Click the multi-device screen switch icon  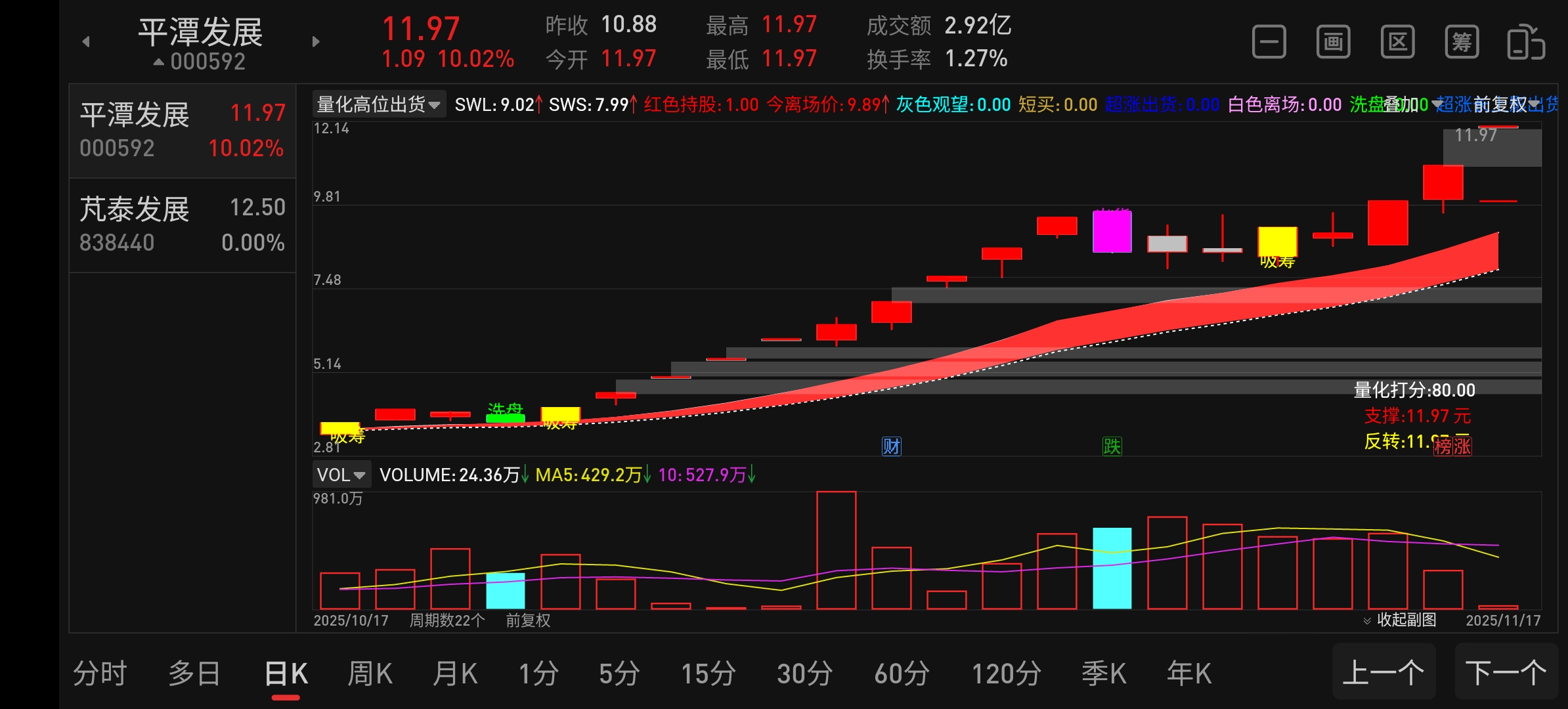click(1525, 43)
